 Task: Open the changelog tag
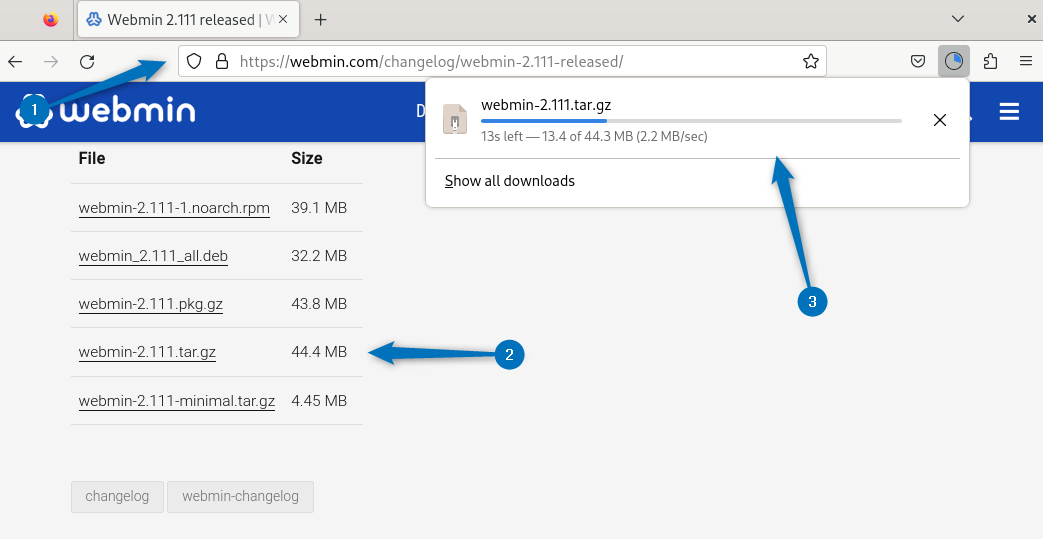(117, 496)
